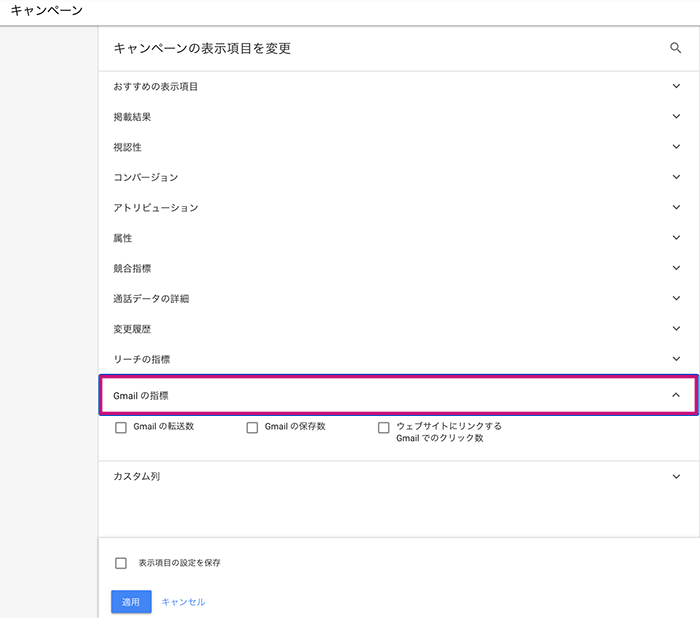Expand おすすめの表示項目 section chevron
700x618 pixels.
click(676, 86)
